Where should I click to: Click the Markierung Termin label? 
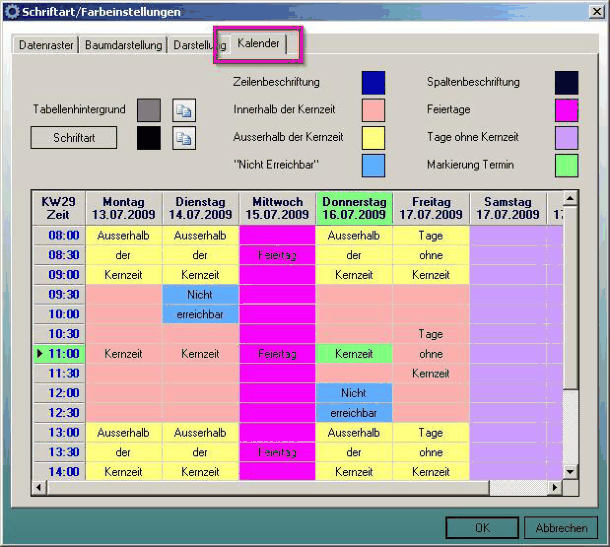[x=470, y=165]
